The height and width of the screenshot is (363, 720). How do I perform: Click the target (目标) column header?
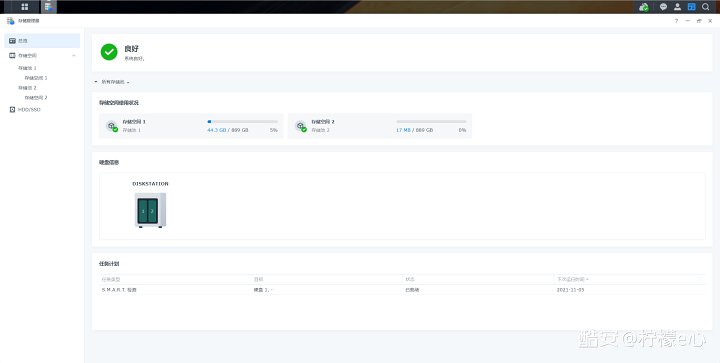pos(259,279)
